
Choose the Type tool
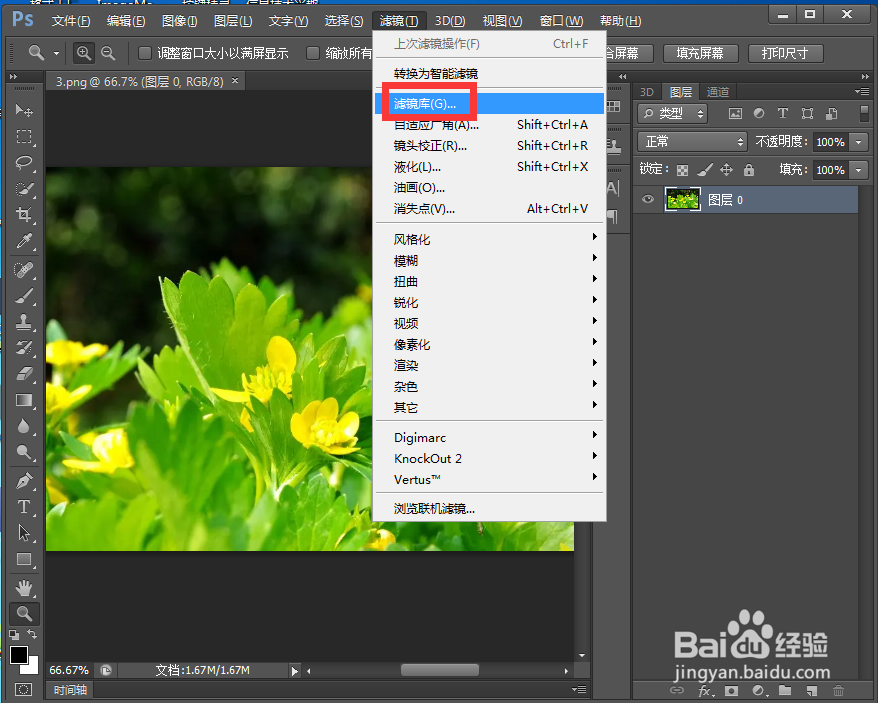pyautogui.click(x=24, y=507)
